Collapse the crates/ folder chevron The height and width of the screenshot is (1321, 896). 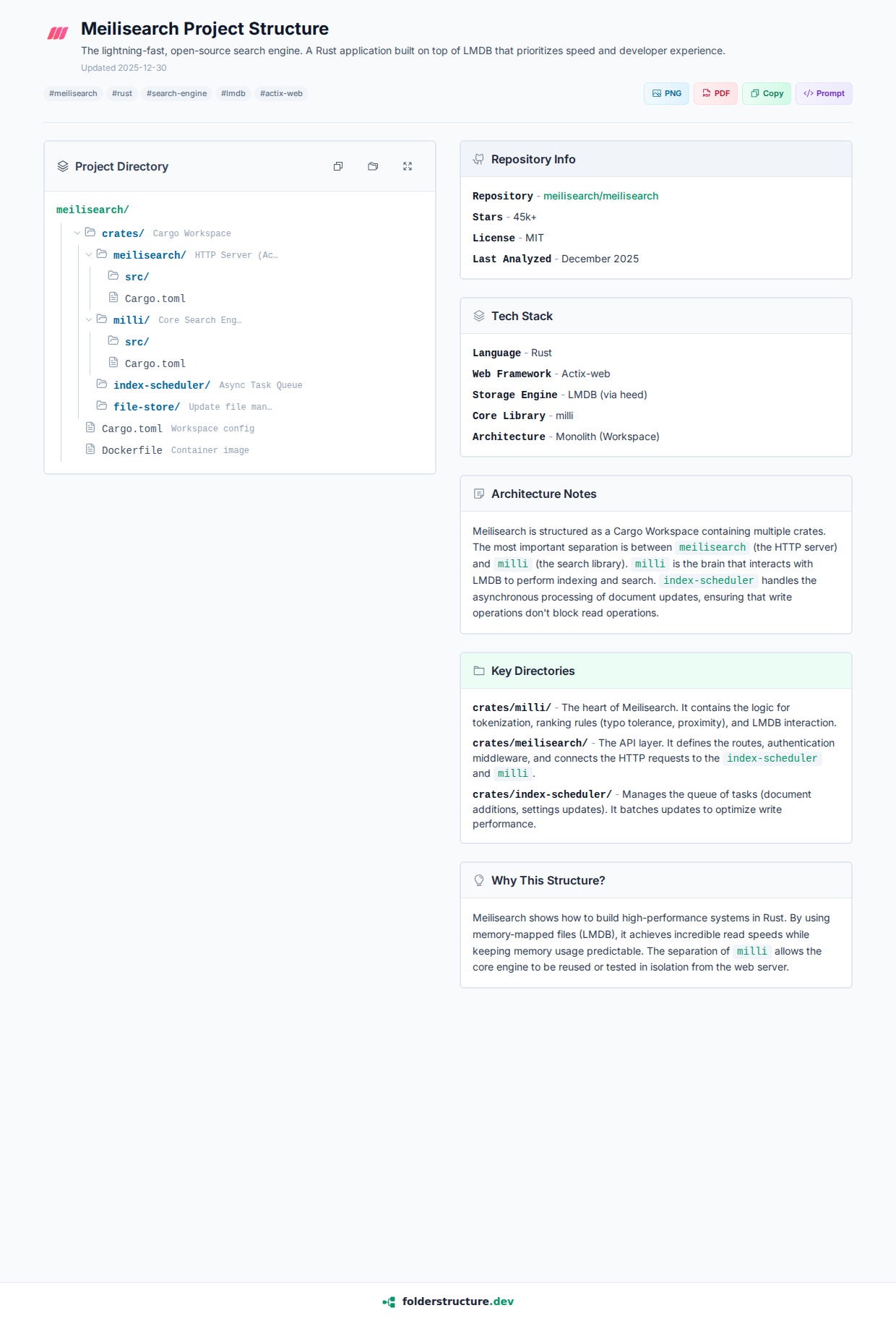tap(77, 233)
